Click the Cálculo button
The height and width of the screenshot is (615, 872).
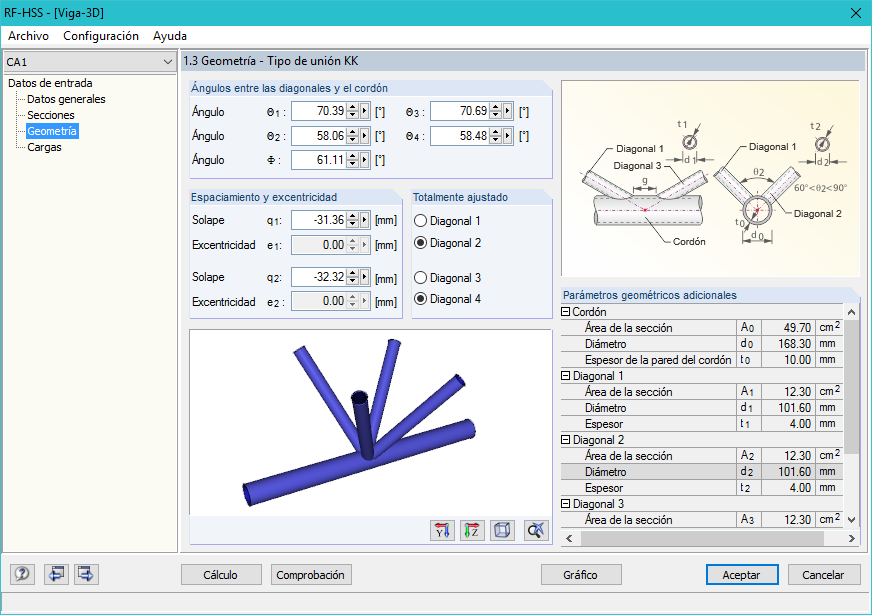pos(221,575)
